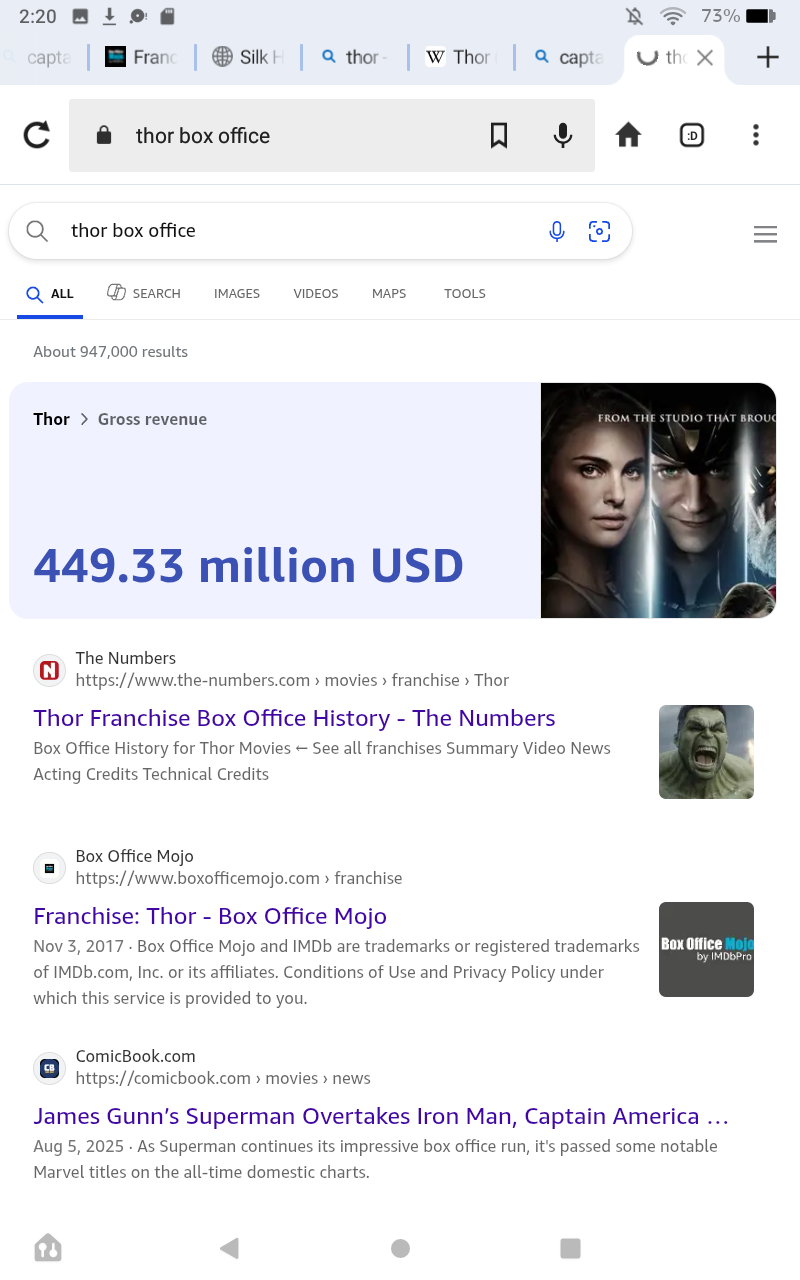Switch to the 'Franc' browser tab
Screen dimensions: 800x1280
point(141,57)
